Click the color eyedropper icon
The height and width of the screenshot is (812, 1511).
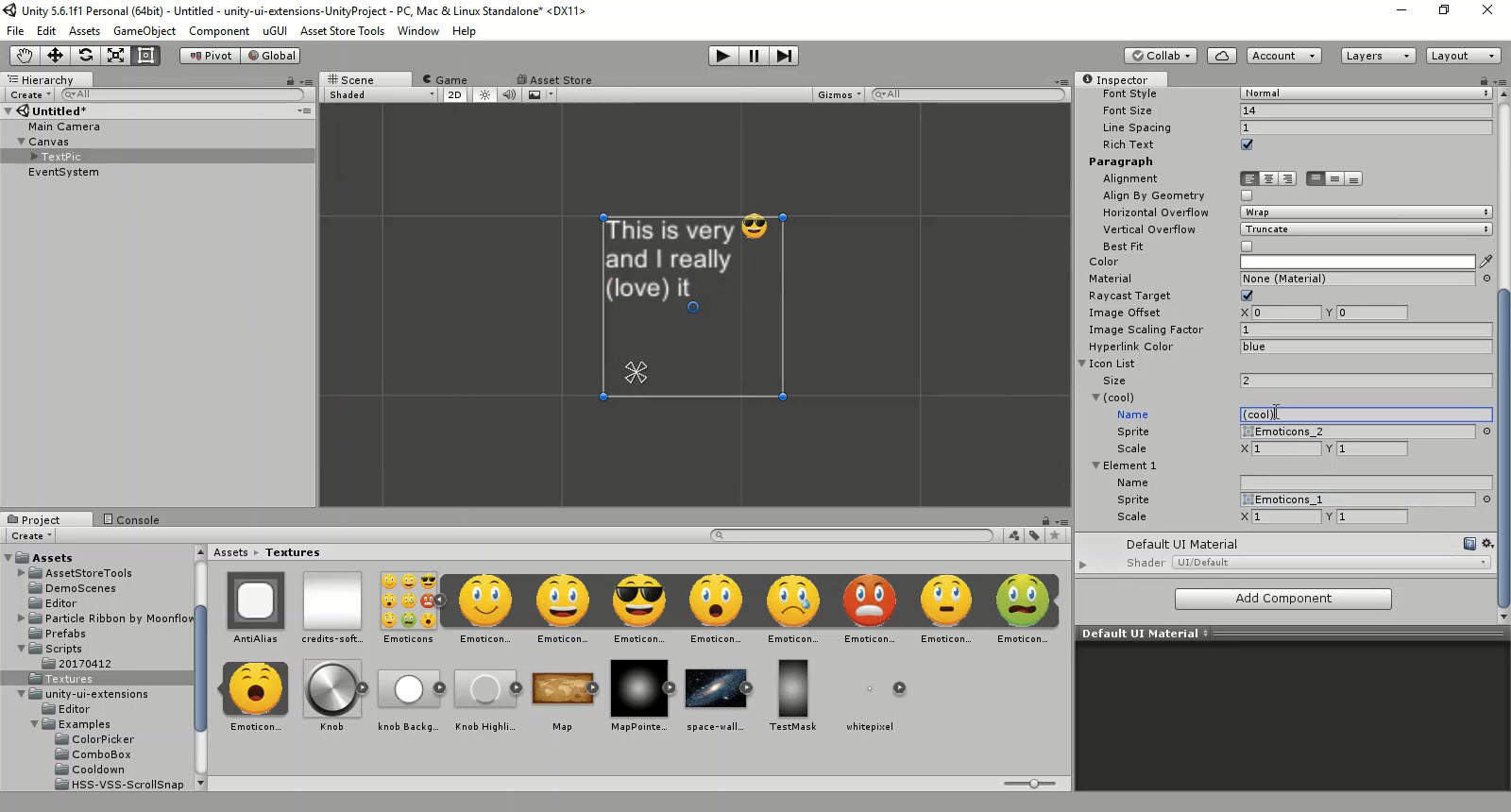(x=1486, y=262)
